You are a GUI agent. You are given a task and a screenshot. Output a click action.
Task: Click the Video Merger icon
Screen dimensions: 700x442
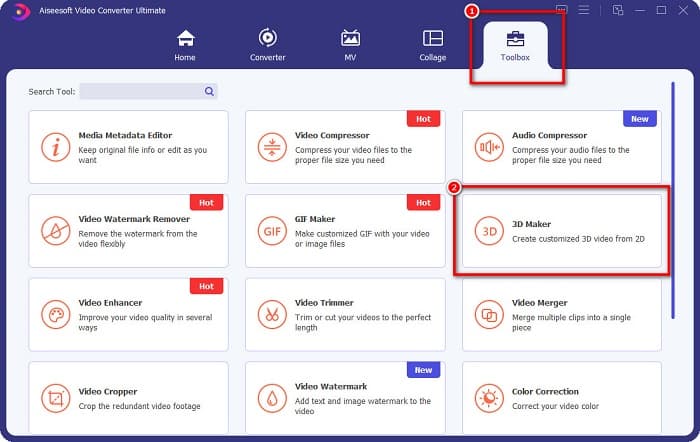point(489,315)
